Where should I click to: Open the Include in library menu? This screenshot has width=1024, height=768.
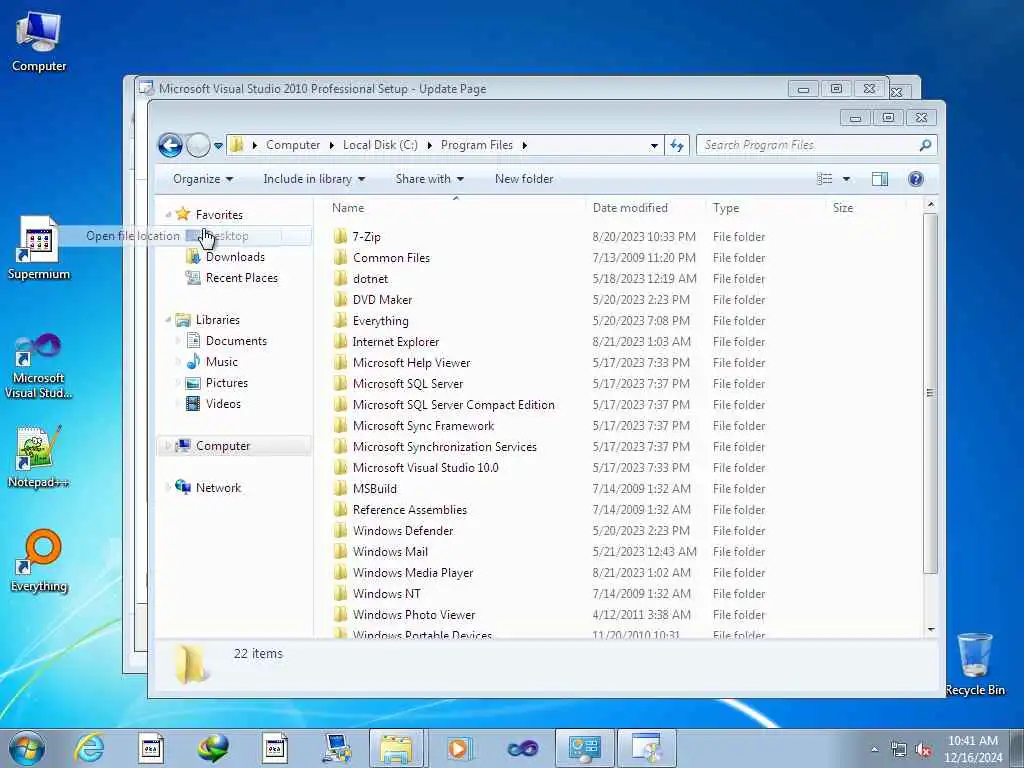314,179
